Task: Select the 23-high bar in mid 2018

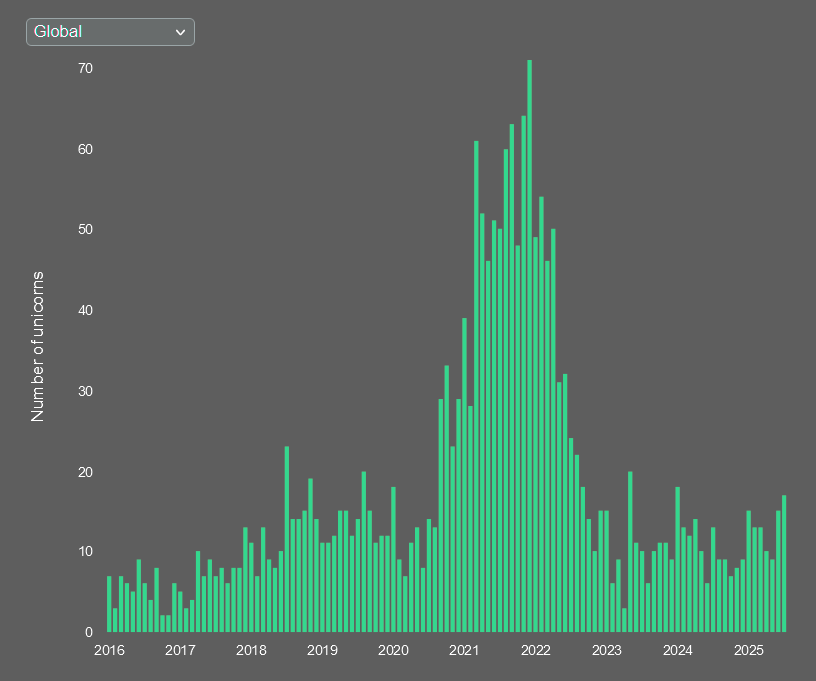Action: (286, 540)
